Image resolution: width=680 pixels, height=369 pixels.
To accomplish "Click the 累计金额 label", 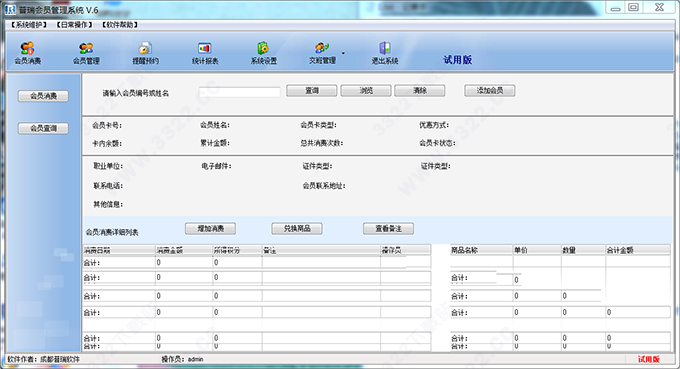I will coord(215,143).
